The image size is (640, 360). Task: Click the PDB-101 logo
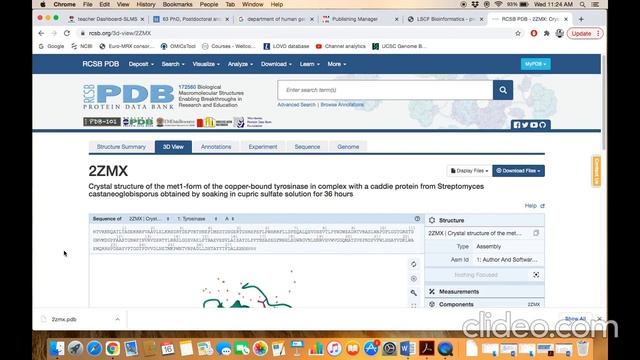[102, 122]
